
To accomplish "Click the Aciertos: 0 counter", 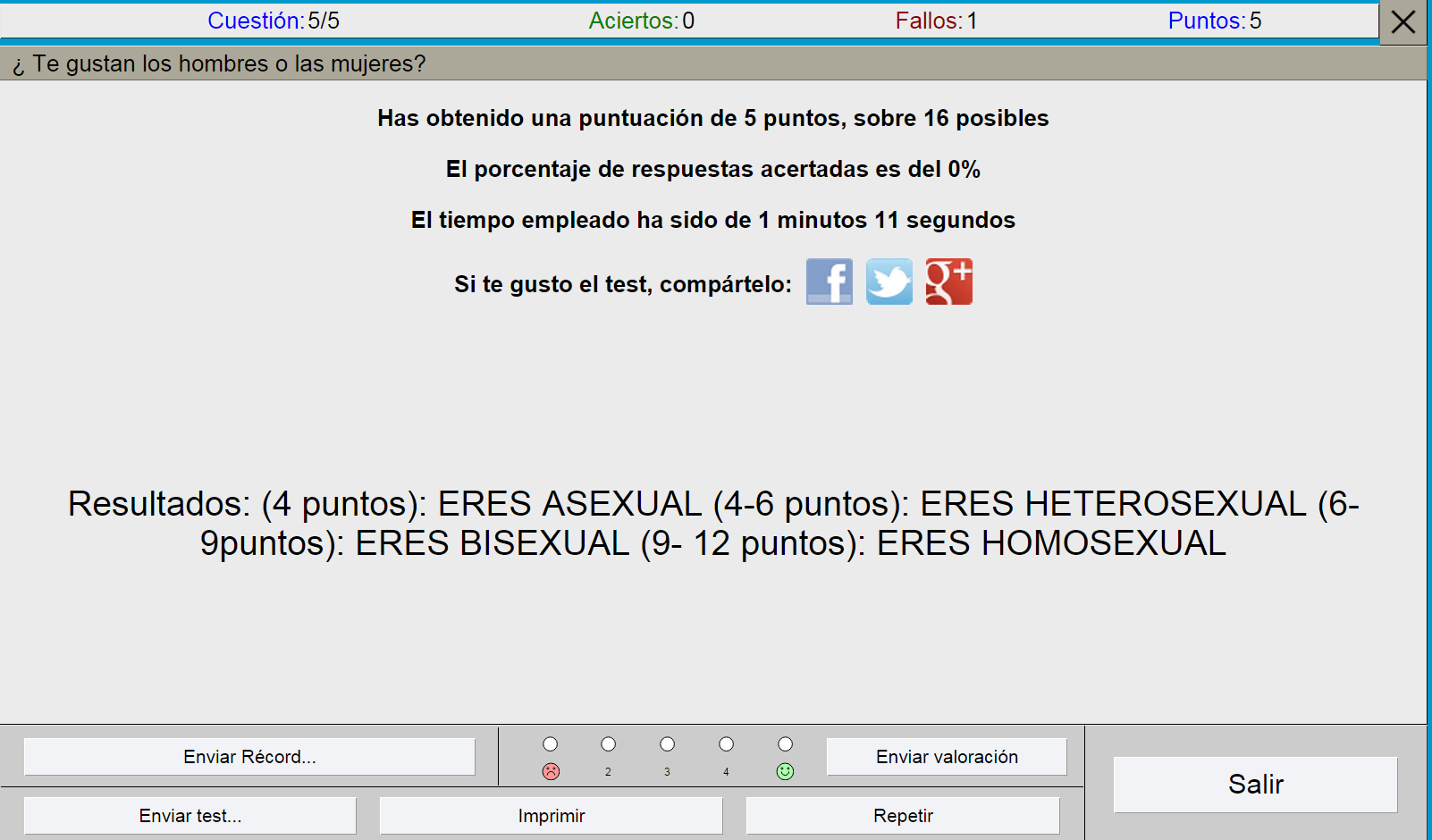I will [x=642, y=21].
